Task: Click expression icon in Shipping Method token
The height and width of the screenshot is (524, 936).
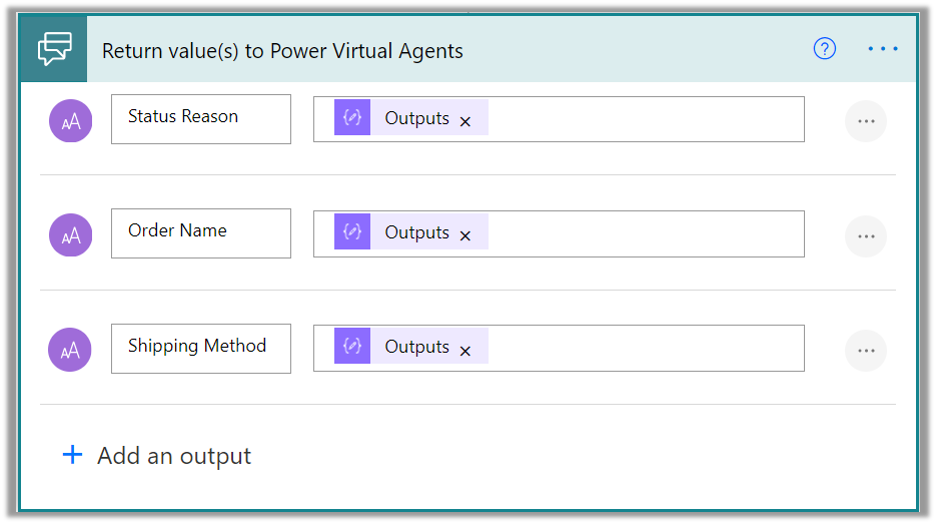Action: tap(352, 347)
